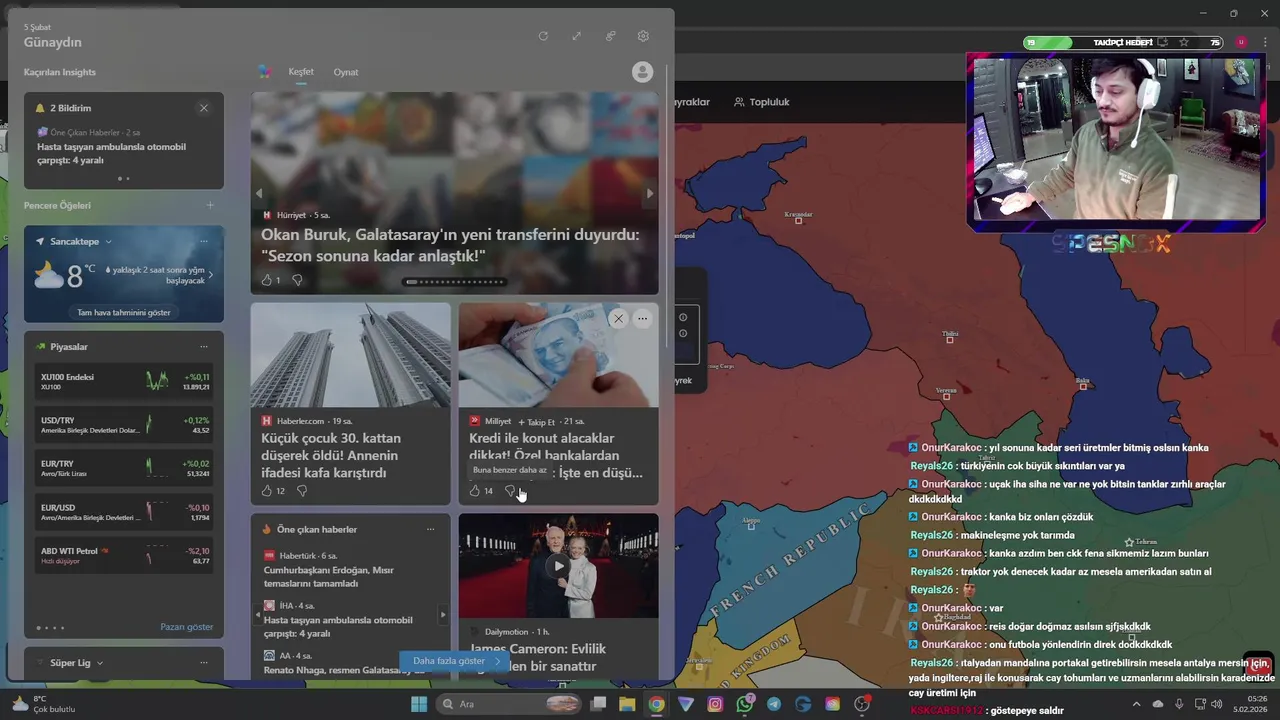The height and width of the screenshot is (720, 1280).
Task: Open Instagram from taskbar
Action: coord(715,704)
